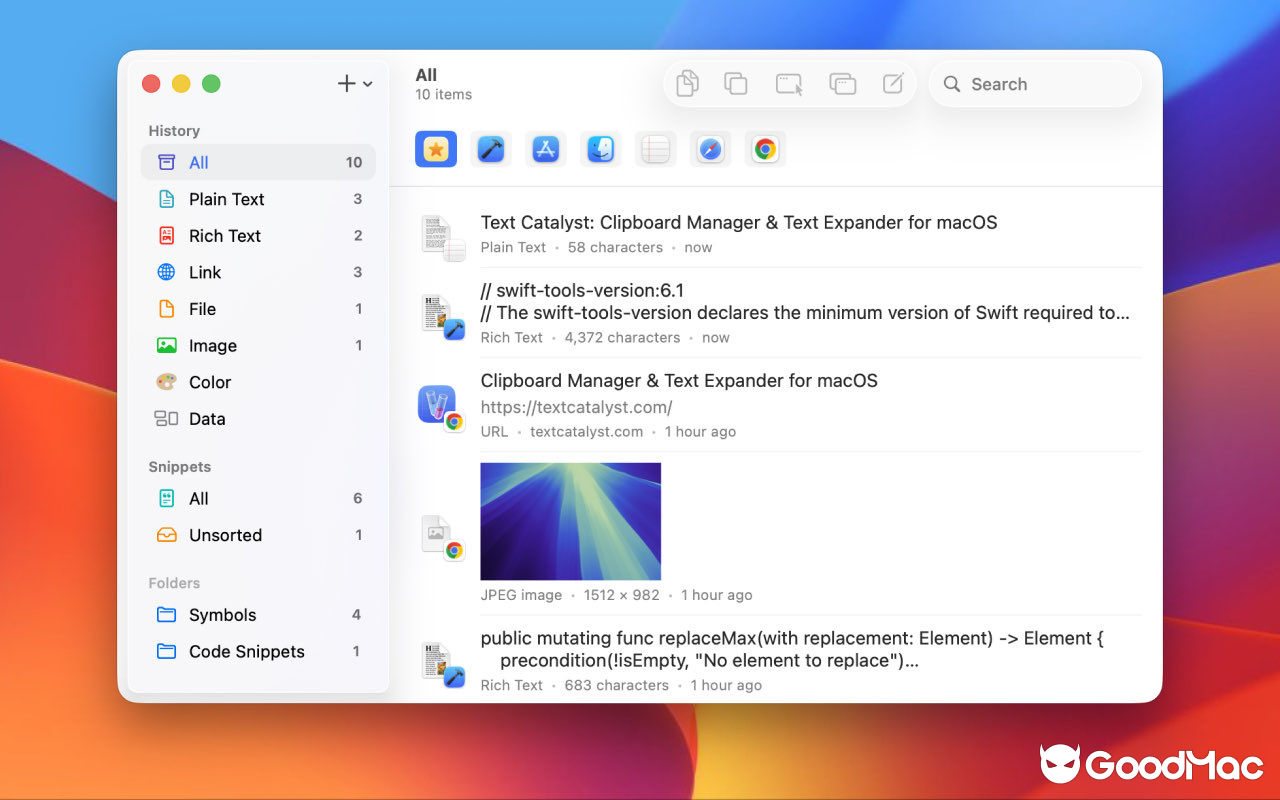The width and height of the screenshot is (1280, 800).
Task: Filter items copied from Finder
Action: click(600, 147)
